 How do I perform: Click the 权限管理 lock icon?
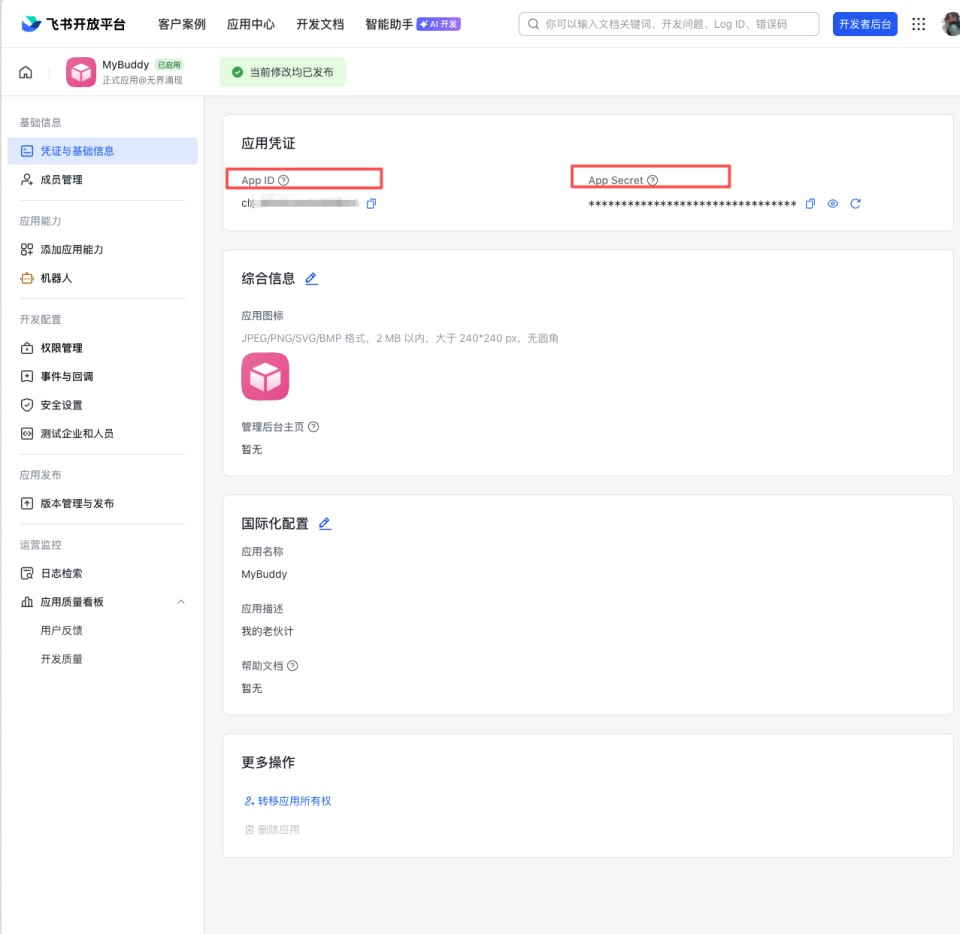pos(27,348)
